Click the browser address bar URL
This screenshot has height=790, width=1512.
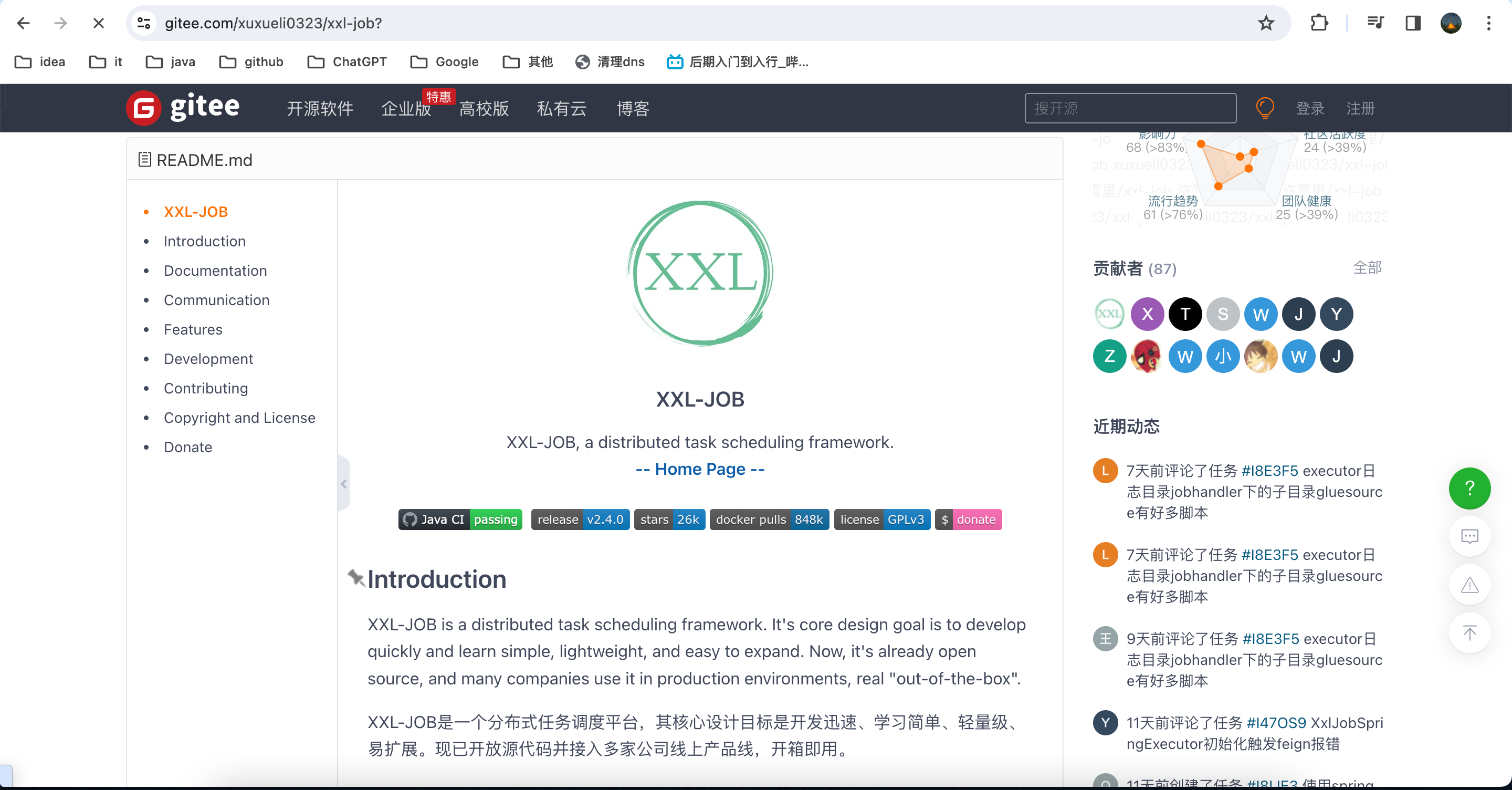[x=273, y=23]
